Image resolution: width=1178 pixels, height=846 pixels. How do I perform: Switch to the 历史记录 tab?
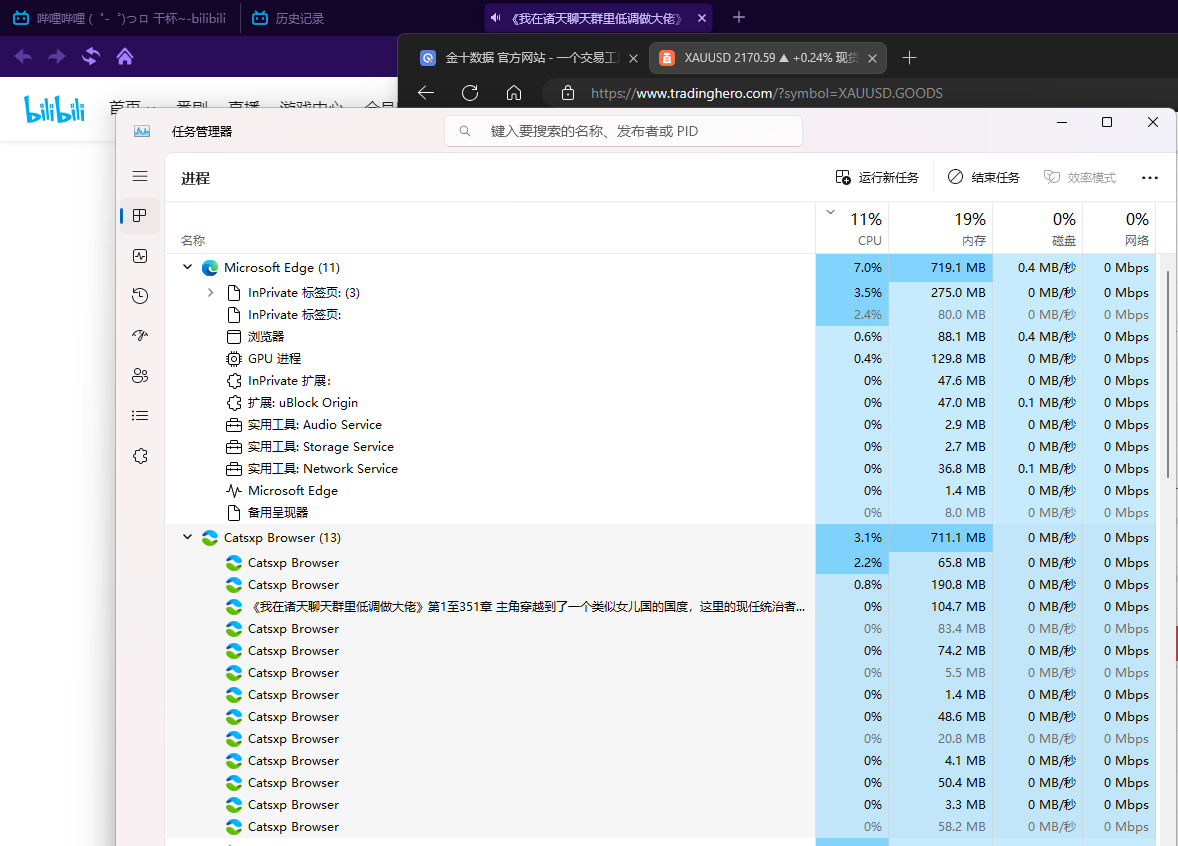(288, 18)
